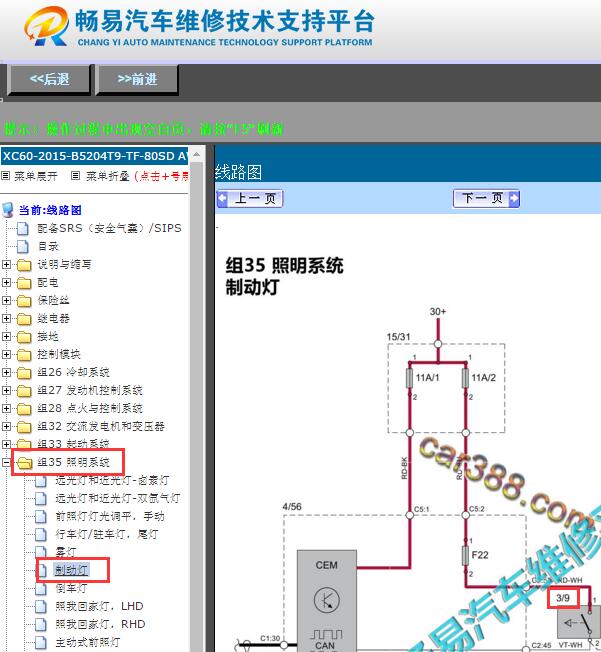Collapse the 组35 照明系统 folder
601x652 pixels.
pos(6,462)
